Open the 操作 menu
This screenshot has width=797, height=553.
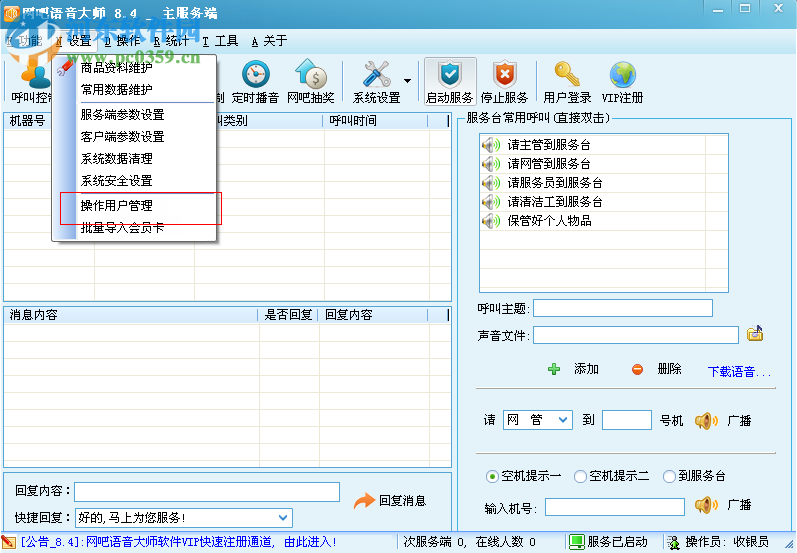122,41
